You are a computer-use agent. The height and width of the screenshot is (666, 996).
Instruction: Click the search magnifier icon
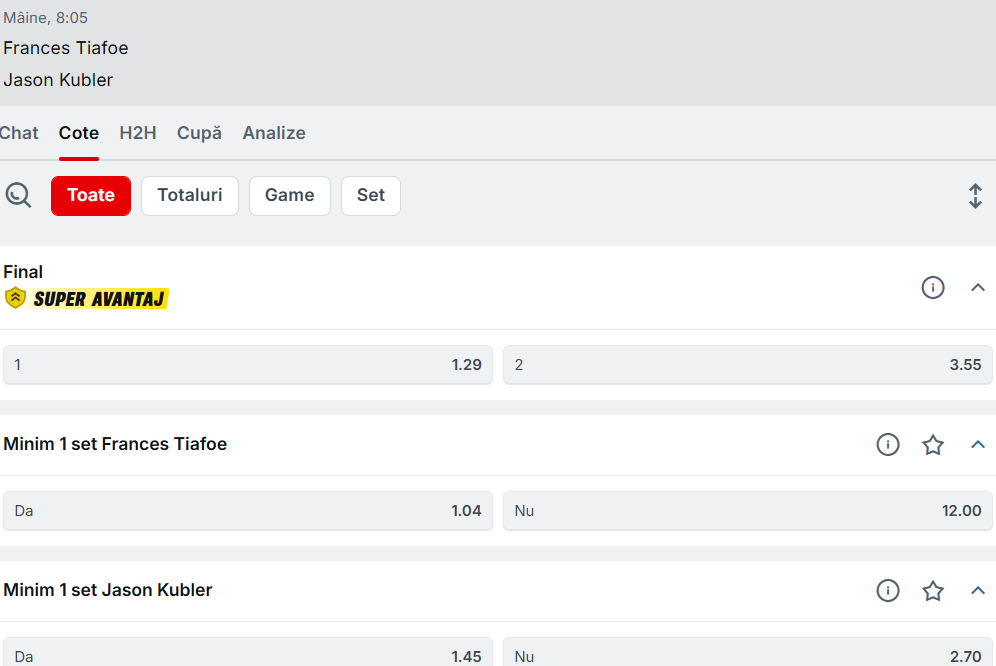pos(18,195)
